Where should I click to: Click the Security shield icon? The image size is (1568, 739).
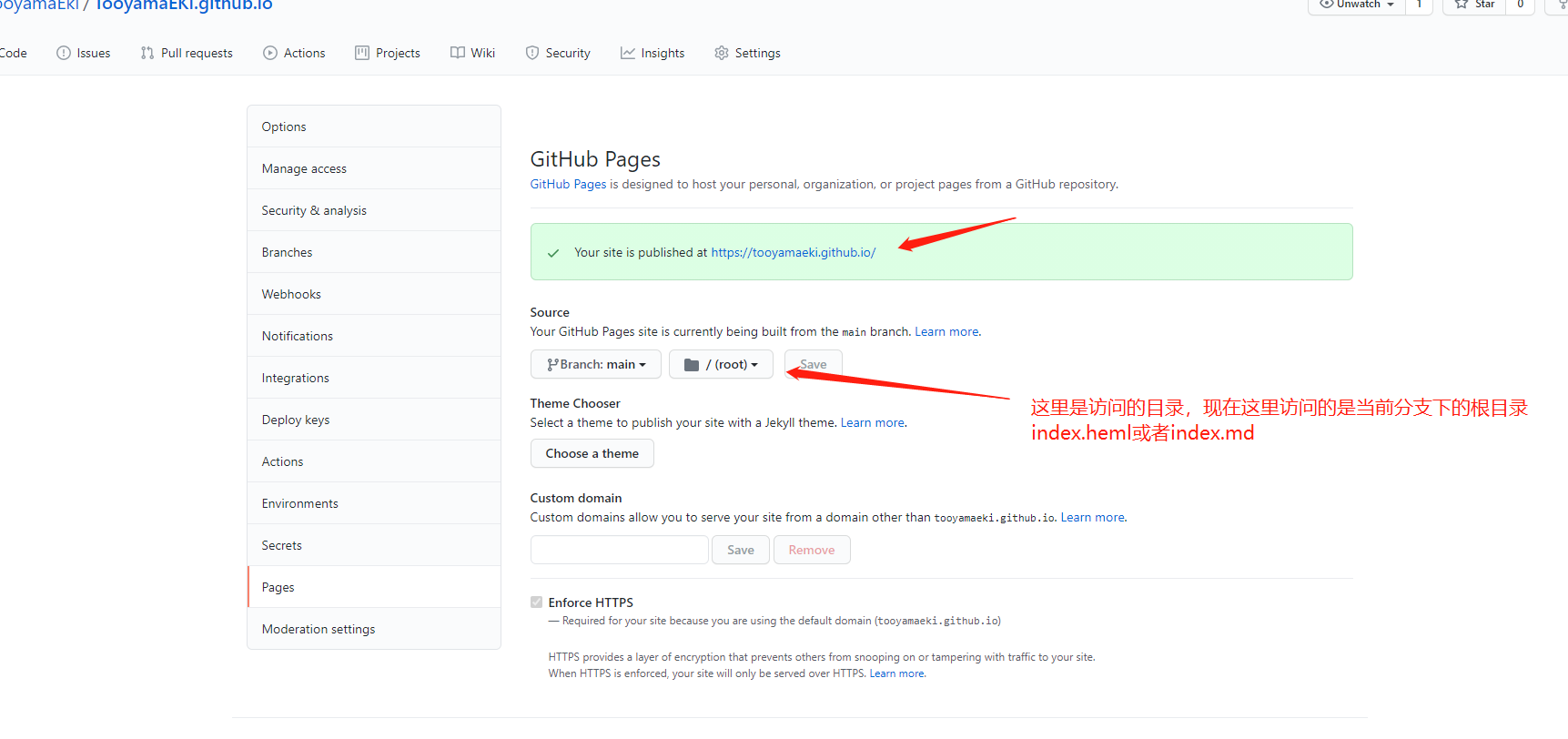click(532, 53)
